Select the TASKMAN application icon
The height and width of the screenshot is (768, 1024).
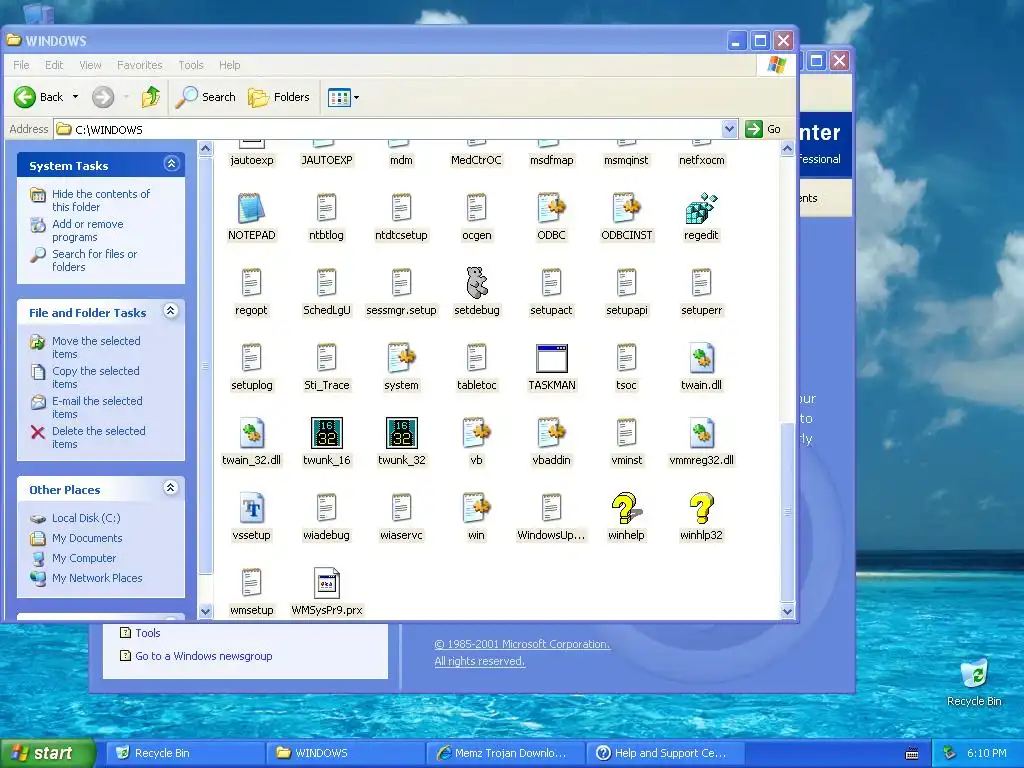pyautogui.click(x=552, y=358)
